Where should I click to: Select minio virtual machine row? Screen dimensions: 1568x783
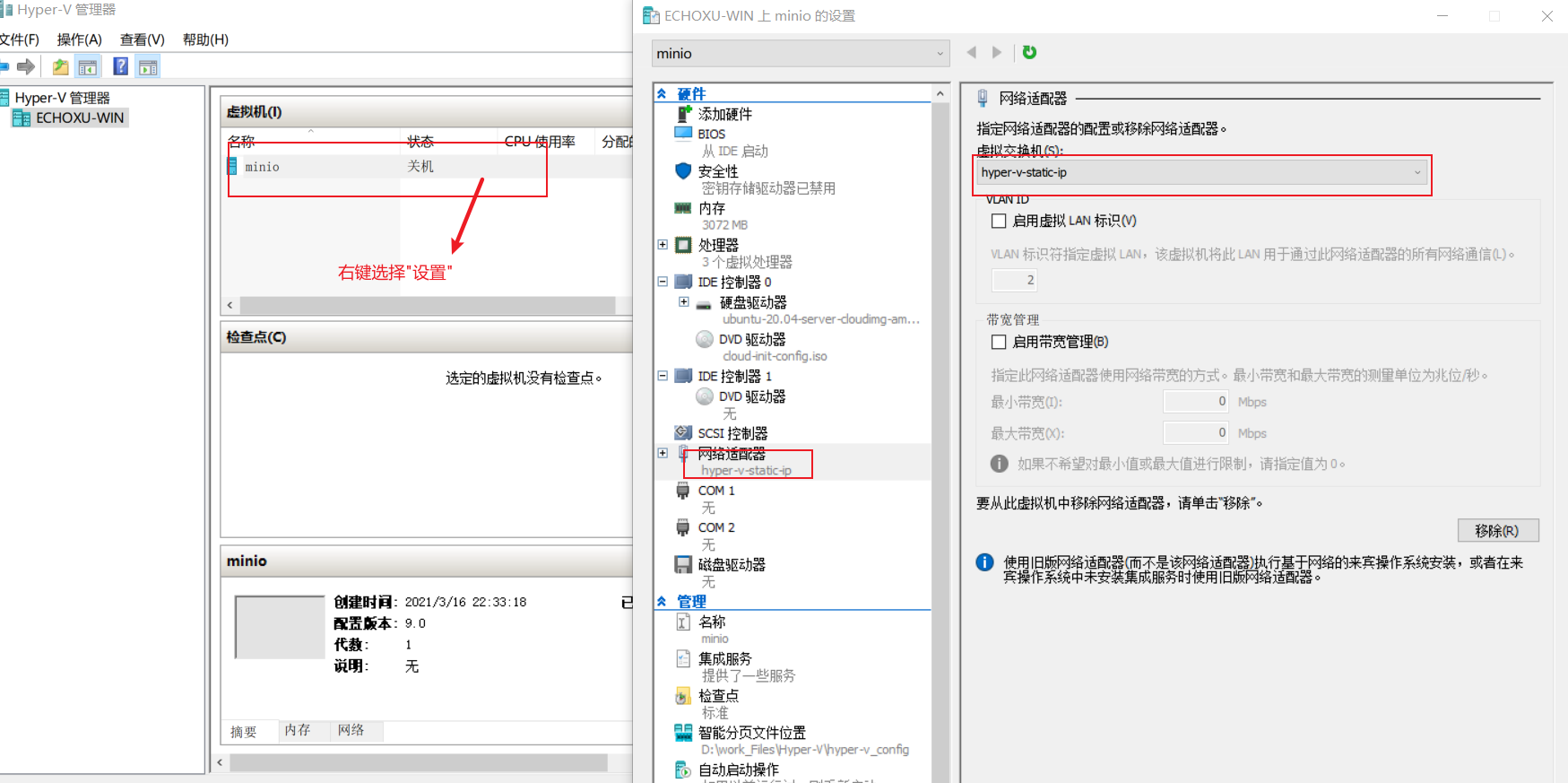coord(429,167)
